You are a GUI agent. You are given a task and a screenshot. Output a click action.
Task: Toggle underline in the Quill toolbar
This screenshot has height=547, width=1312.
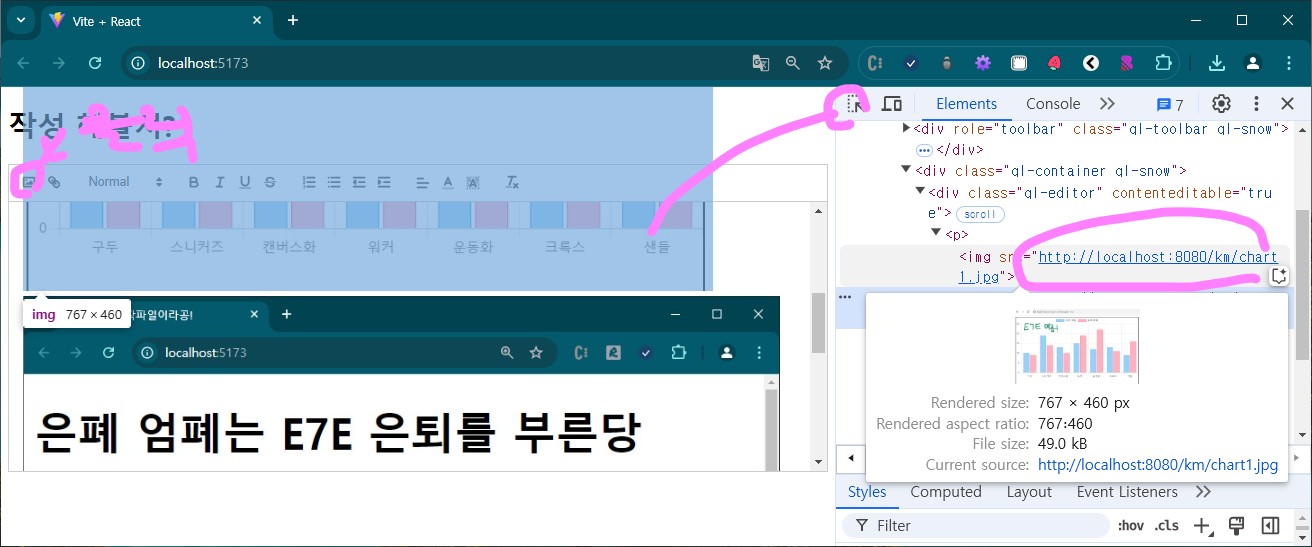pos(245,182)
